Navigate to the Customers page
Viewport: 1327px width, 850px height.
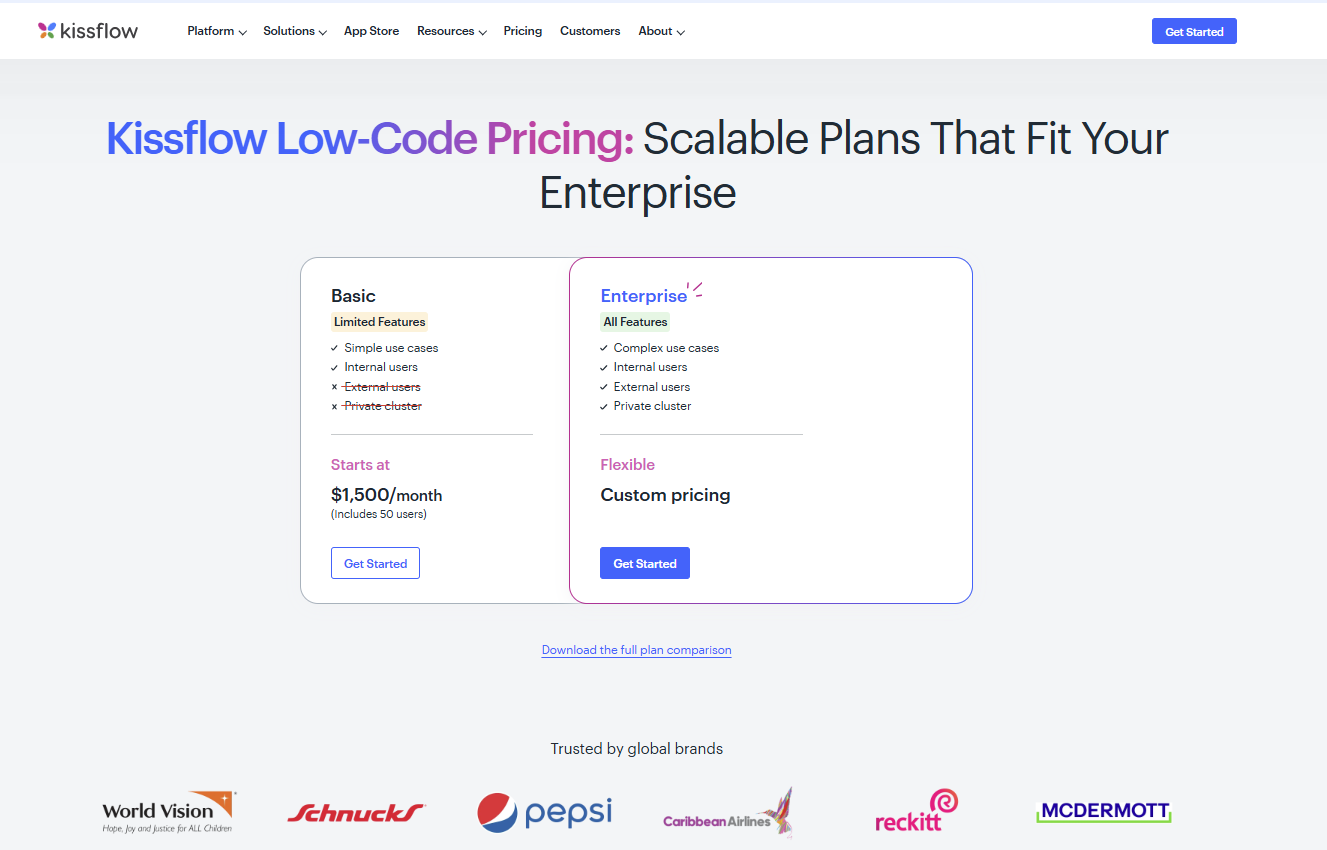pos(590,31)
